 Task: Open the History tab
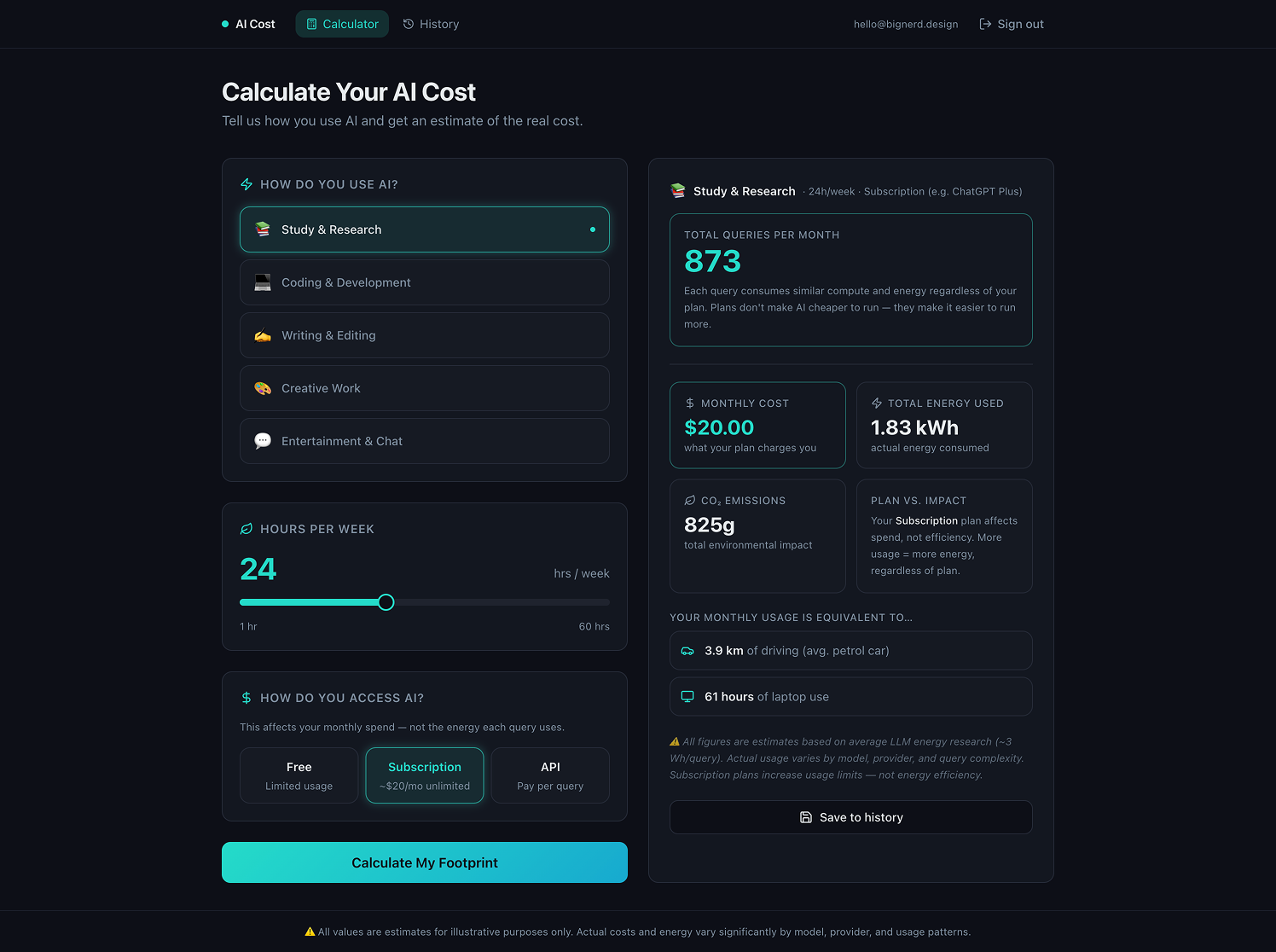(x=431, y=24)
